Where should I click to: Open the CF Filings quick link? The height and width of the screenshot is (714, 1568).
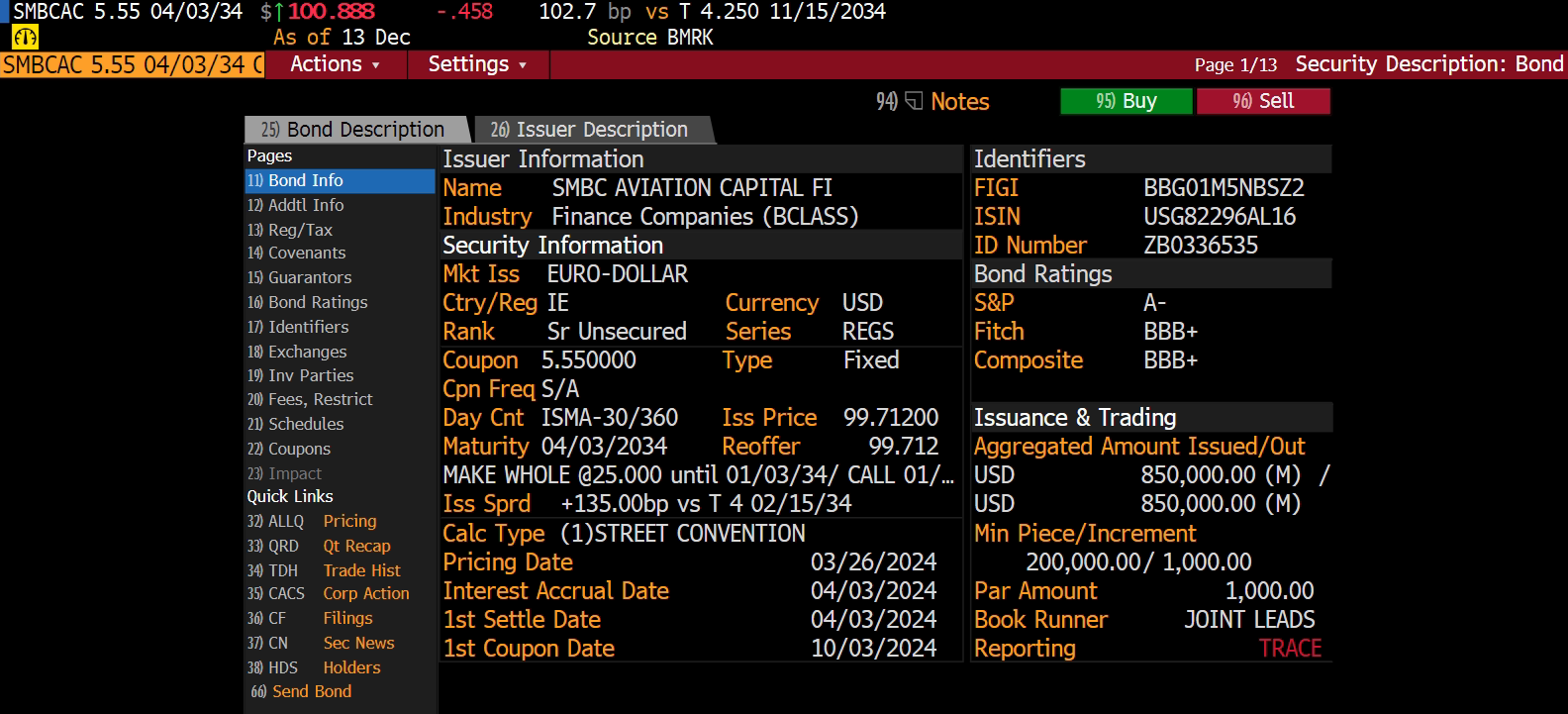point(310,618)
